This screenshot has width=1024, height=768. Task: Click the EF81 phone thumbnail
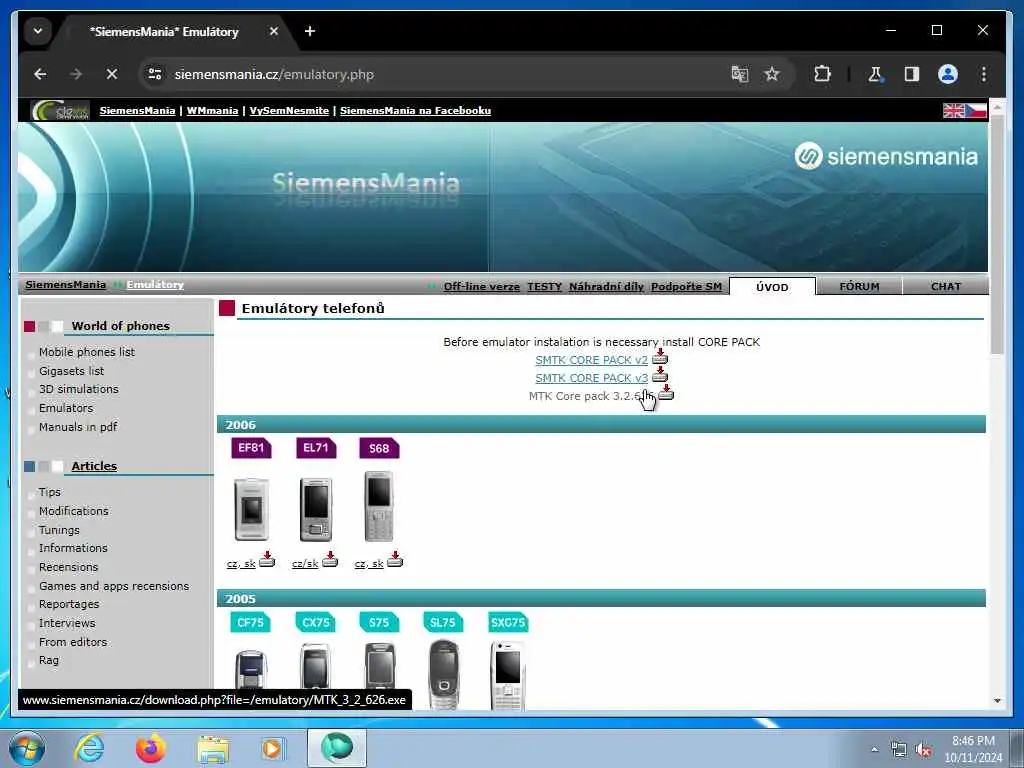pyautogui.click(x=251, y=509)
